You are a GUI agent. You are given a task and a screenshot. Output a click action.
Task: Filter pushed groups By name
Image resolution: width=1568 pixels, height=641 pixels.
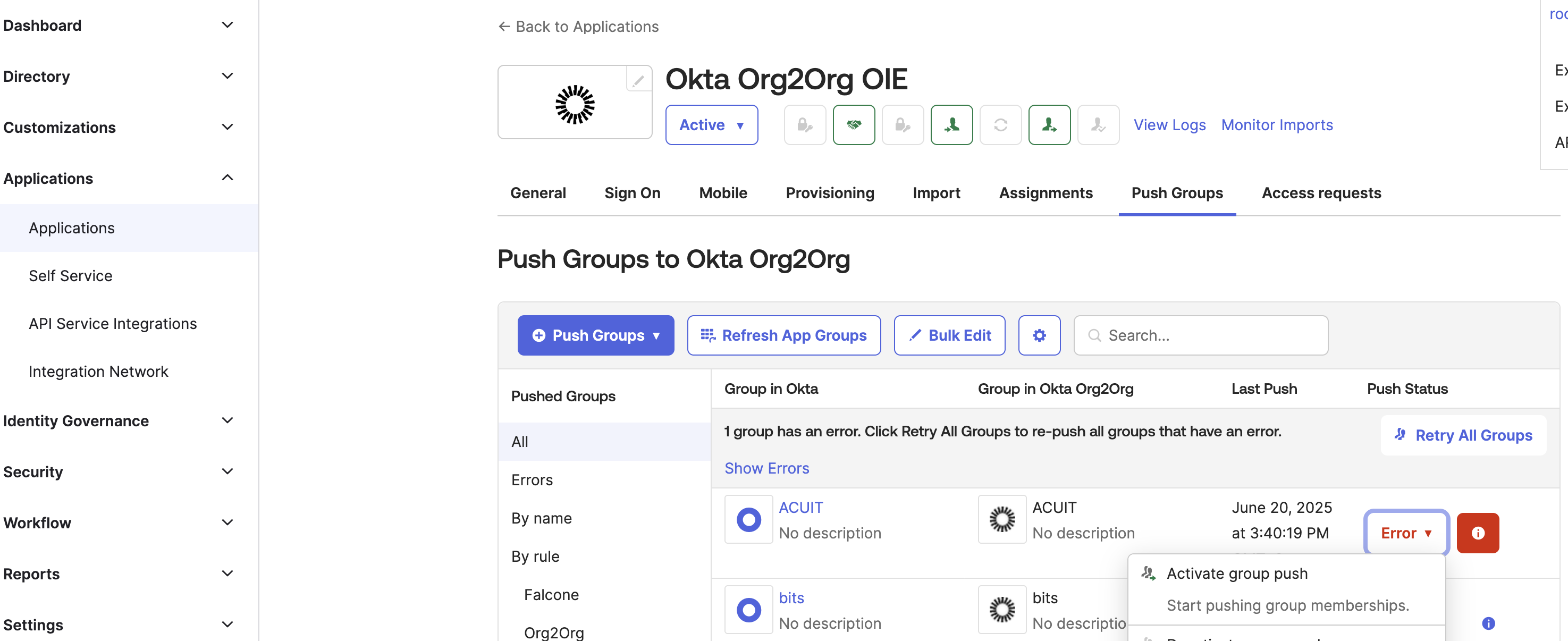pyautogui.click(x=604, y=518)
